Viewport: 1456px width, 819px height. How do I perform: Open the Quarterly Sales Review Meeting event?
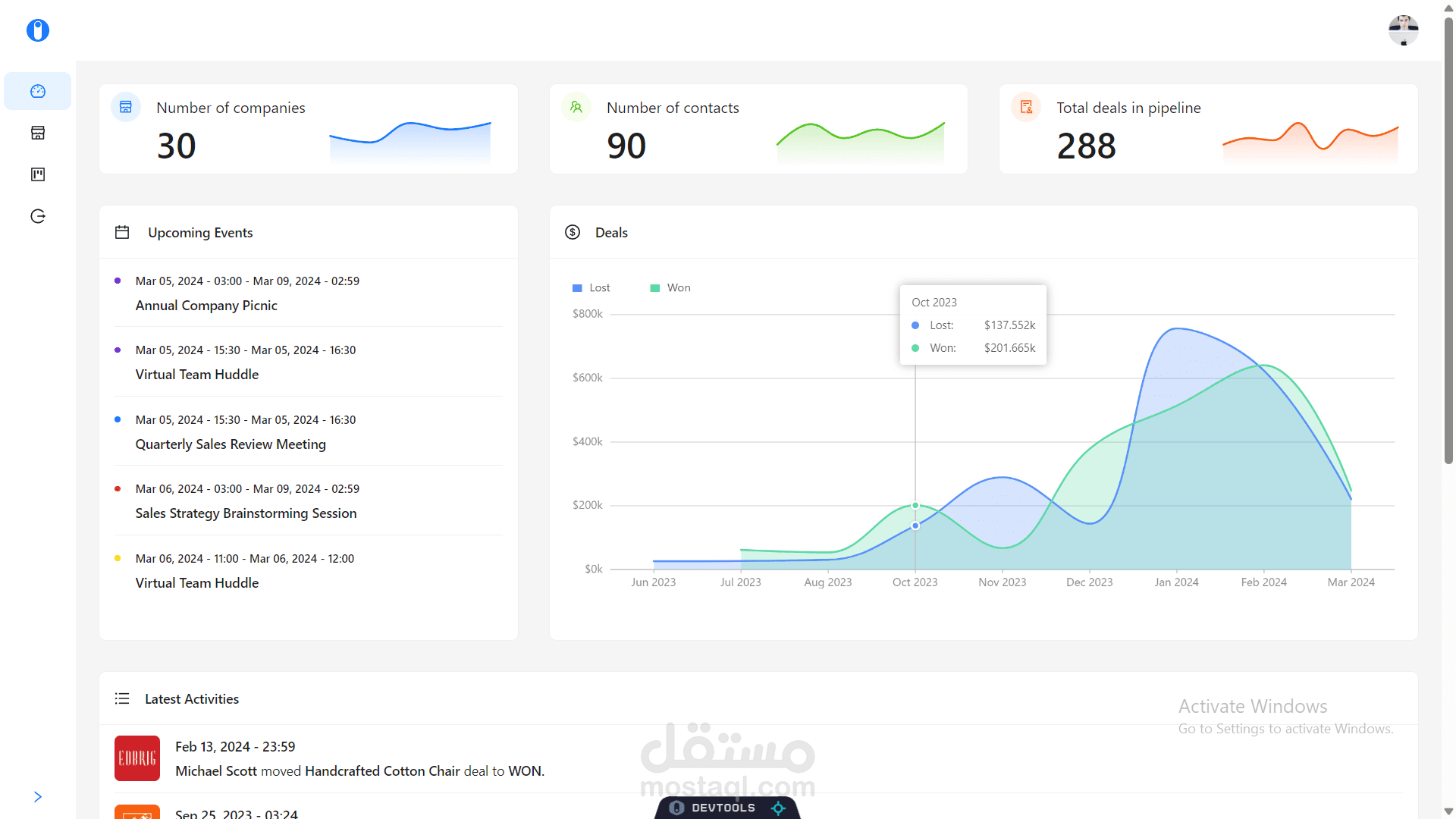pos(231,444)
